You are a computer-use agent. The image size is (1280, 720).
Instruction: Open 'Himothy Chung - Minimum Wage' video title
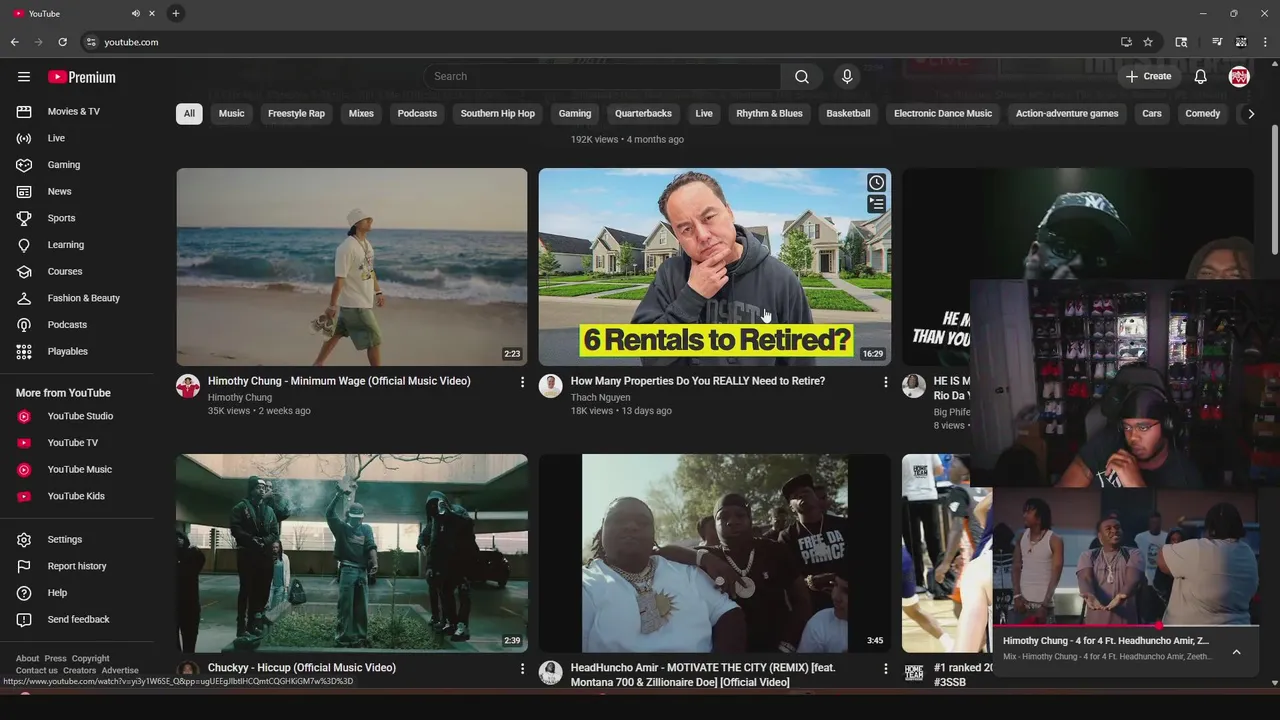(x=339, y=381)
